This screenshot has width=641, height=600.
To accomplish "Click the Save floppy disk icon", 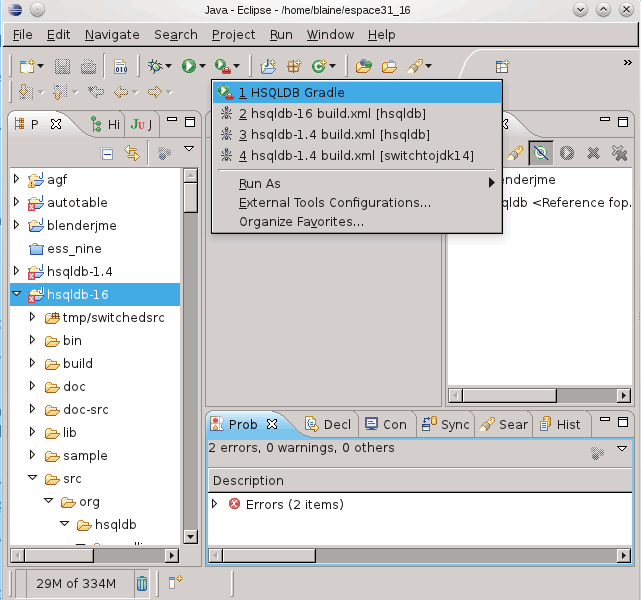I will pos(62,66).
